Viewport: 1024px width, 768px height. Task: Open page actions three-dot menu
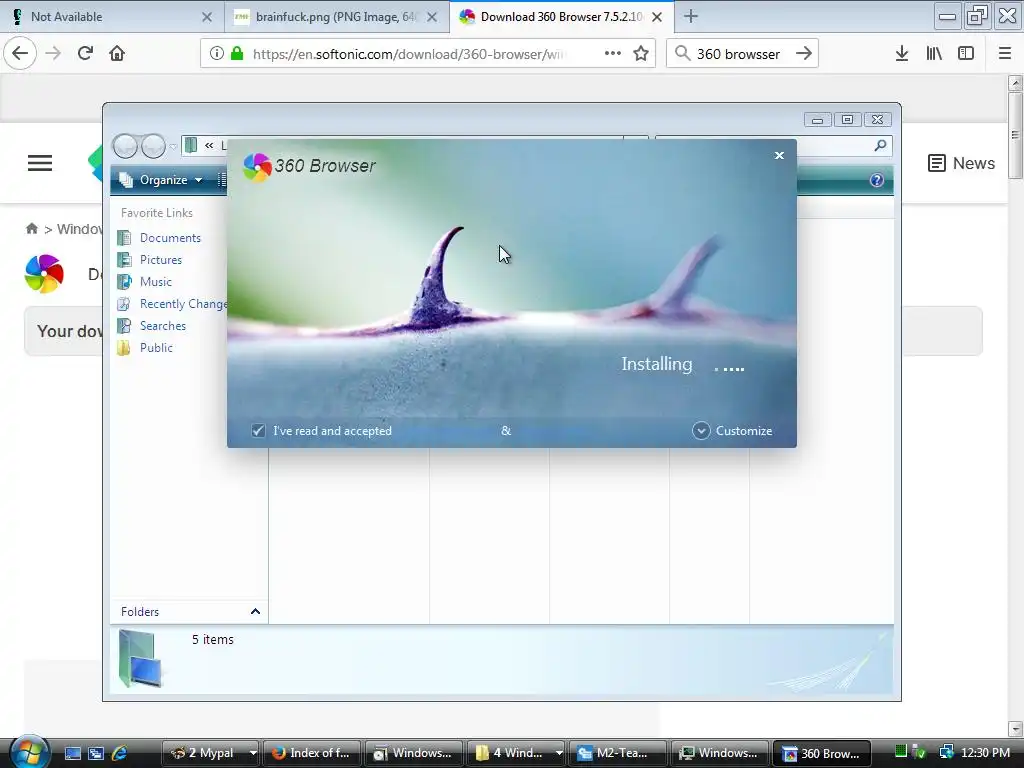[613, 54]
